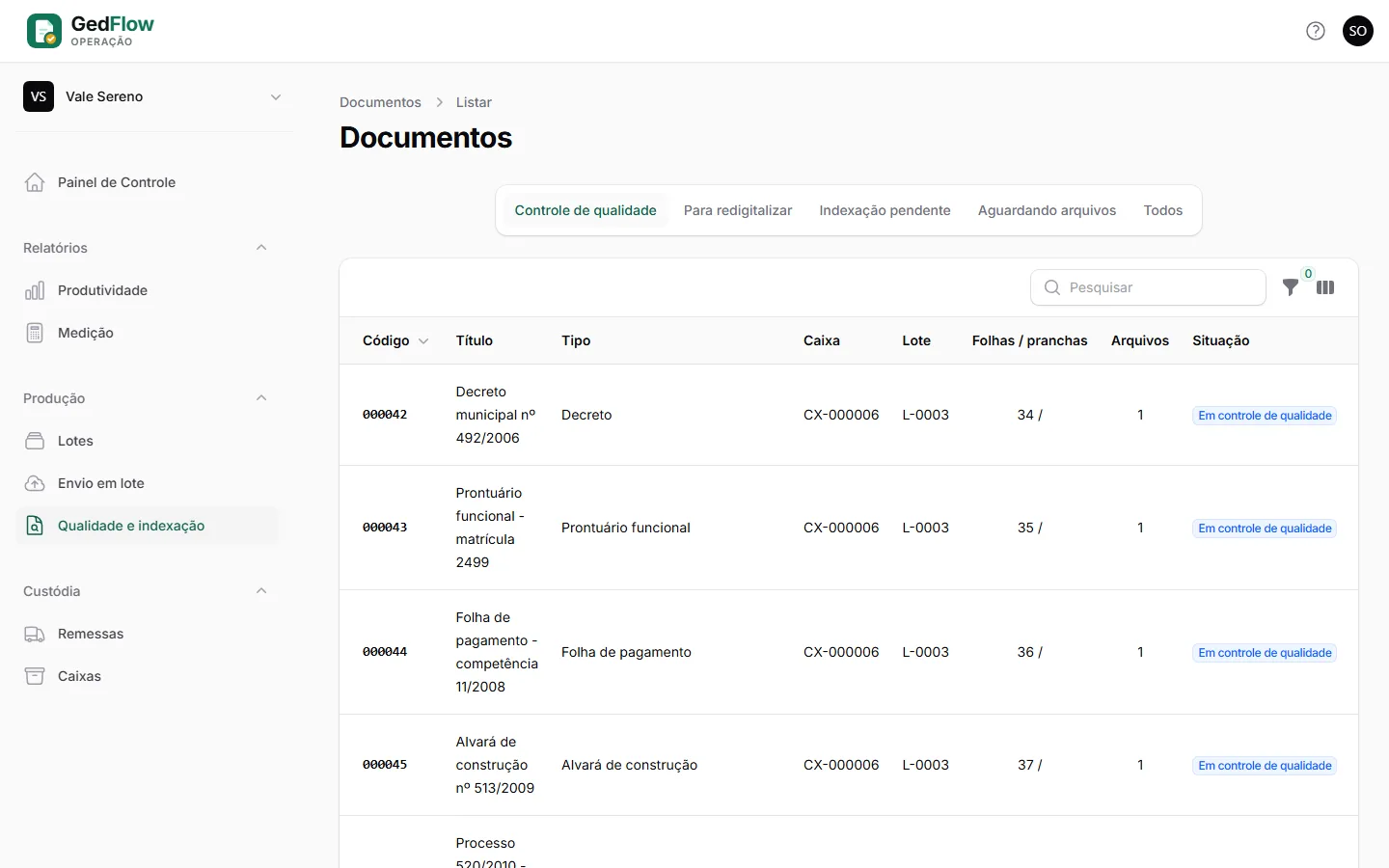The image size is (1389, 868).
Task: Open the Vale Sereno tenant dropdown
Action: [x=154, y=96]
